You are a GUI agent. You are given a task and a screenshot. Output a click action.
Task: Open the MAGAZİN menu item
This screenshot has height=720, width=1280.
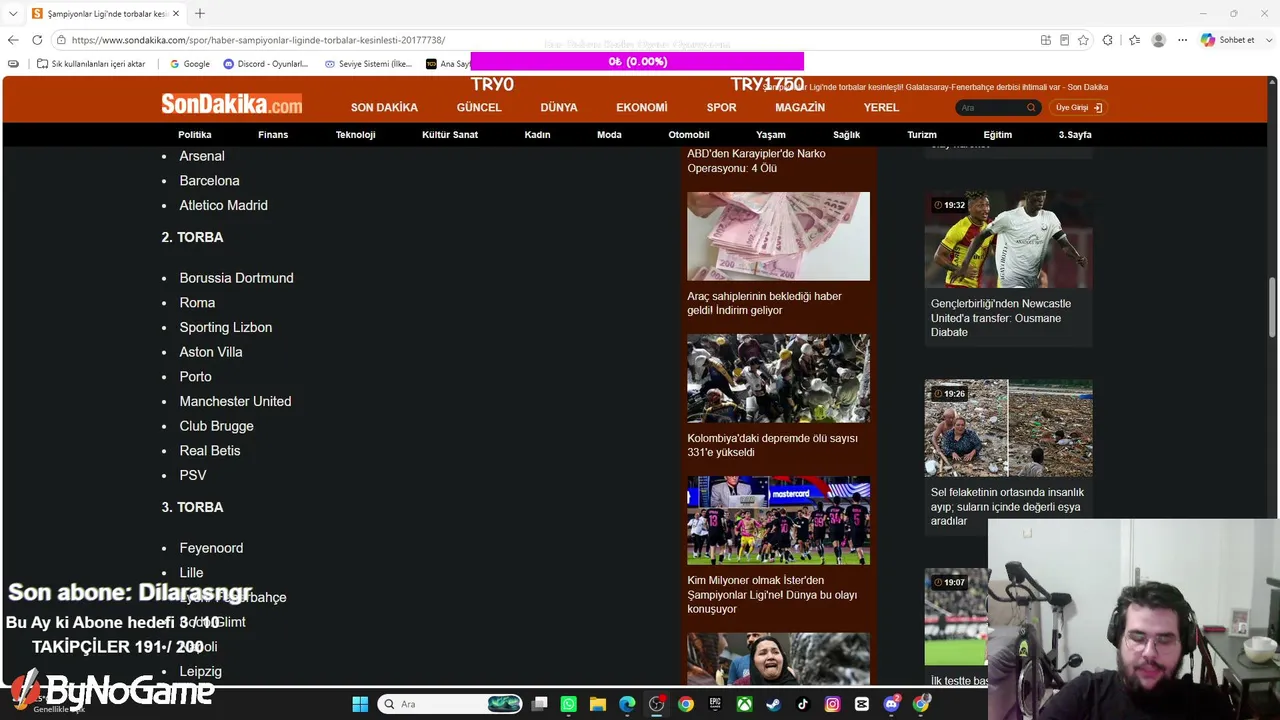[800, 107]
